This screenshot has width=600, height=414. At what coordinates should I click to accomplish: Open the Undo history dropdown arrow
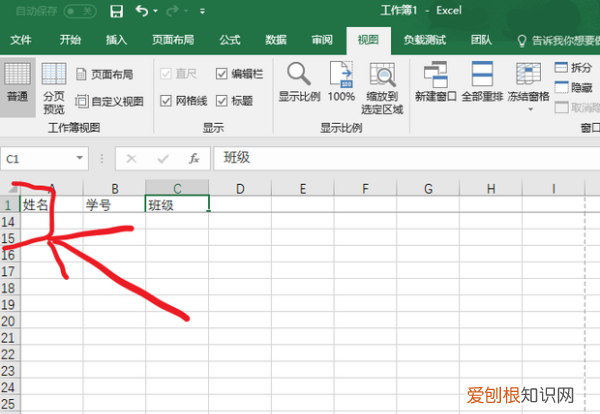(155, 11)
